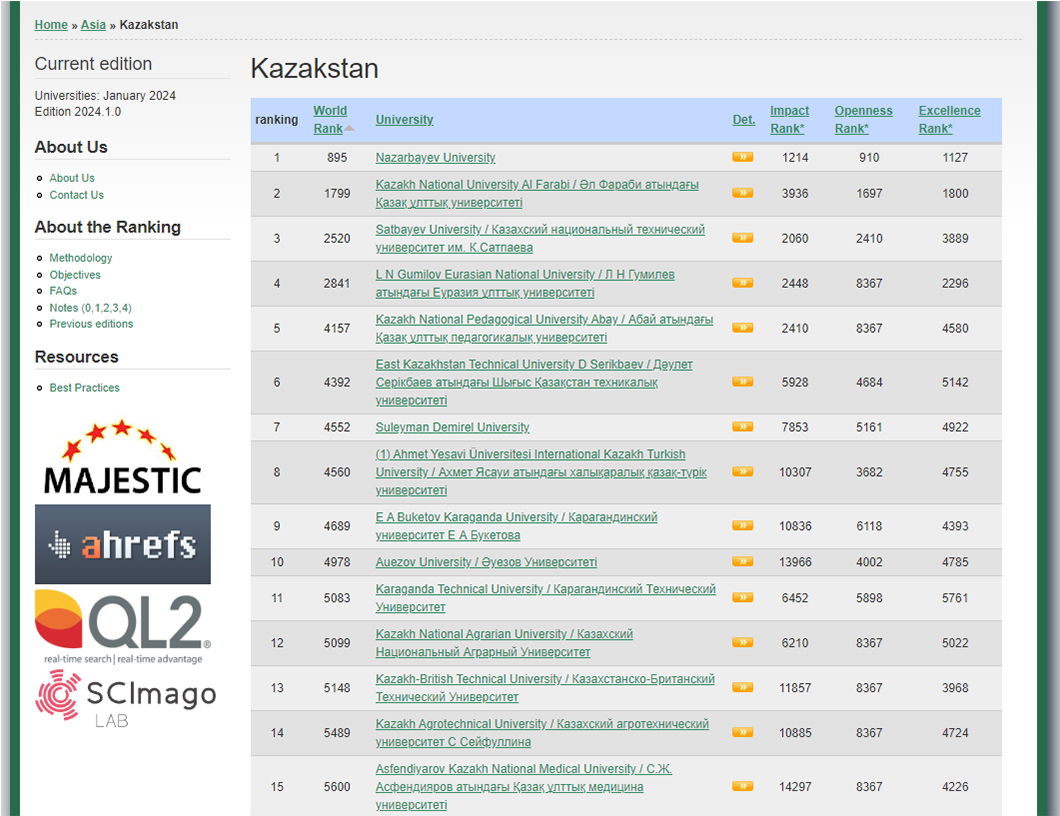
Task: Open details icon for Satbayev University row
Action: 742,238
